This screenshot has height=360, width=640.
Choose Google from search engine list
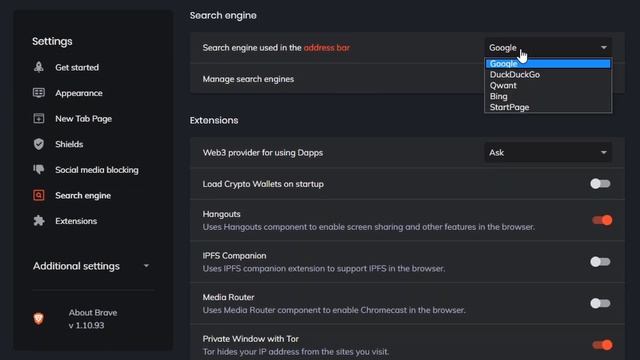point(548,64)
